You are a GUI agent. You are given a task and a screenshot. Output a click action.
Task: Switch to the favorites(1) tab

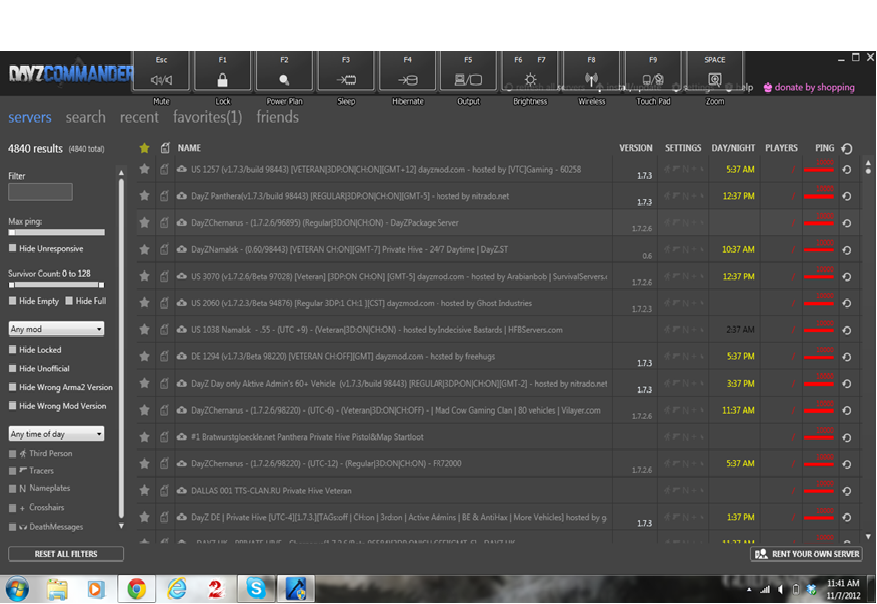pyautogui.click(x=207, y=118)
